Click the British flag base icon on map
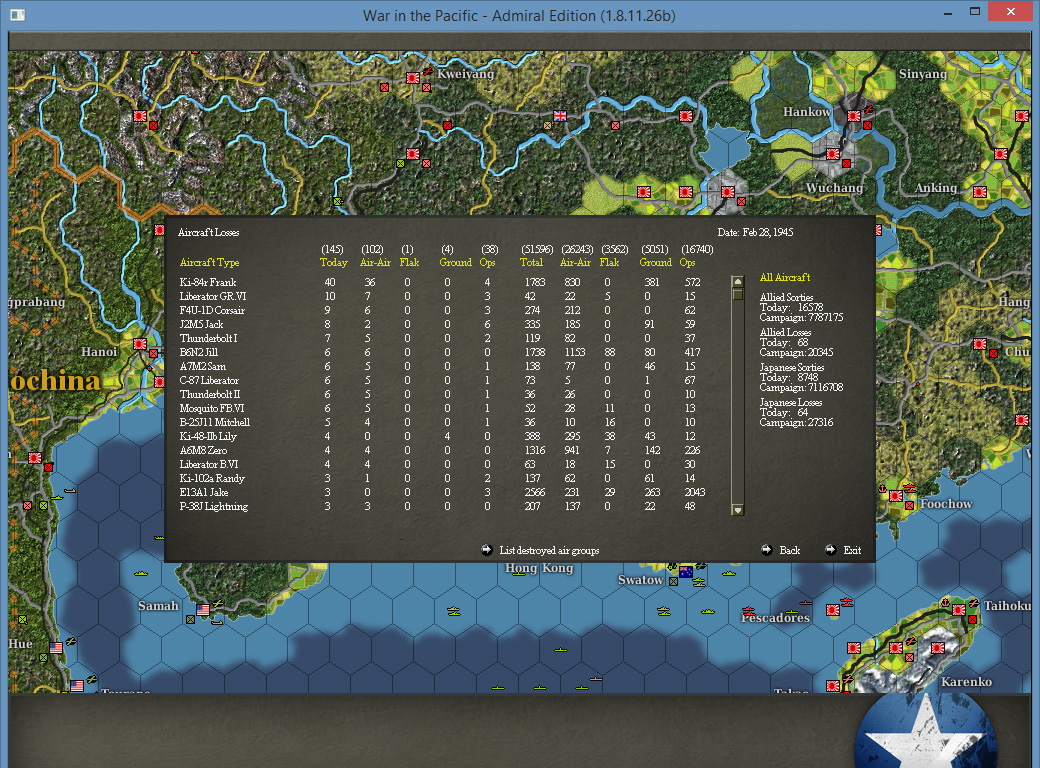Screen dimensions: 1040x768 [x=560, y=116]
